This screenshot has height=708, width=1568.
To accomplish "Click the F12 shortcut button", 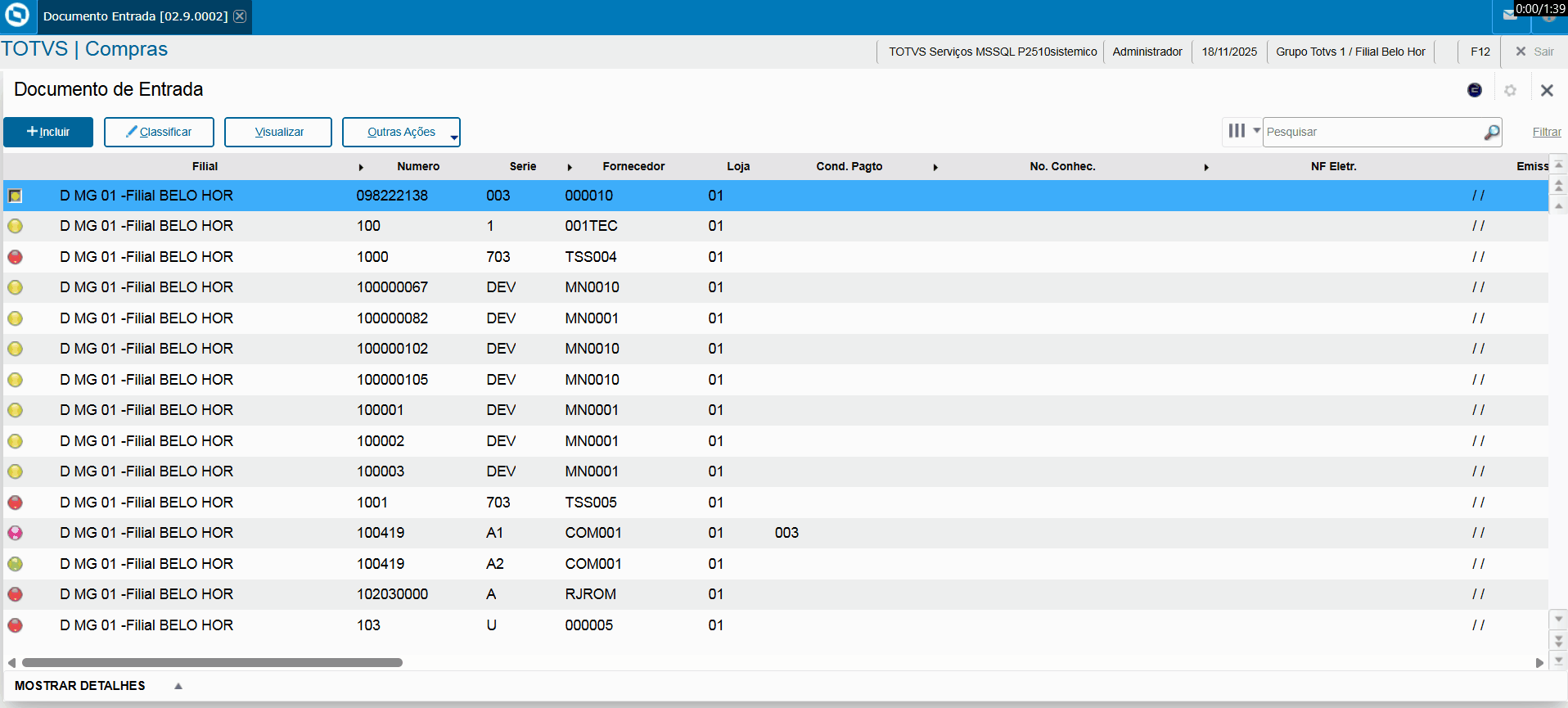I will (x=1480, y=52).
